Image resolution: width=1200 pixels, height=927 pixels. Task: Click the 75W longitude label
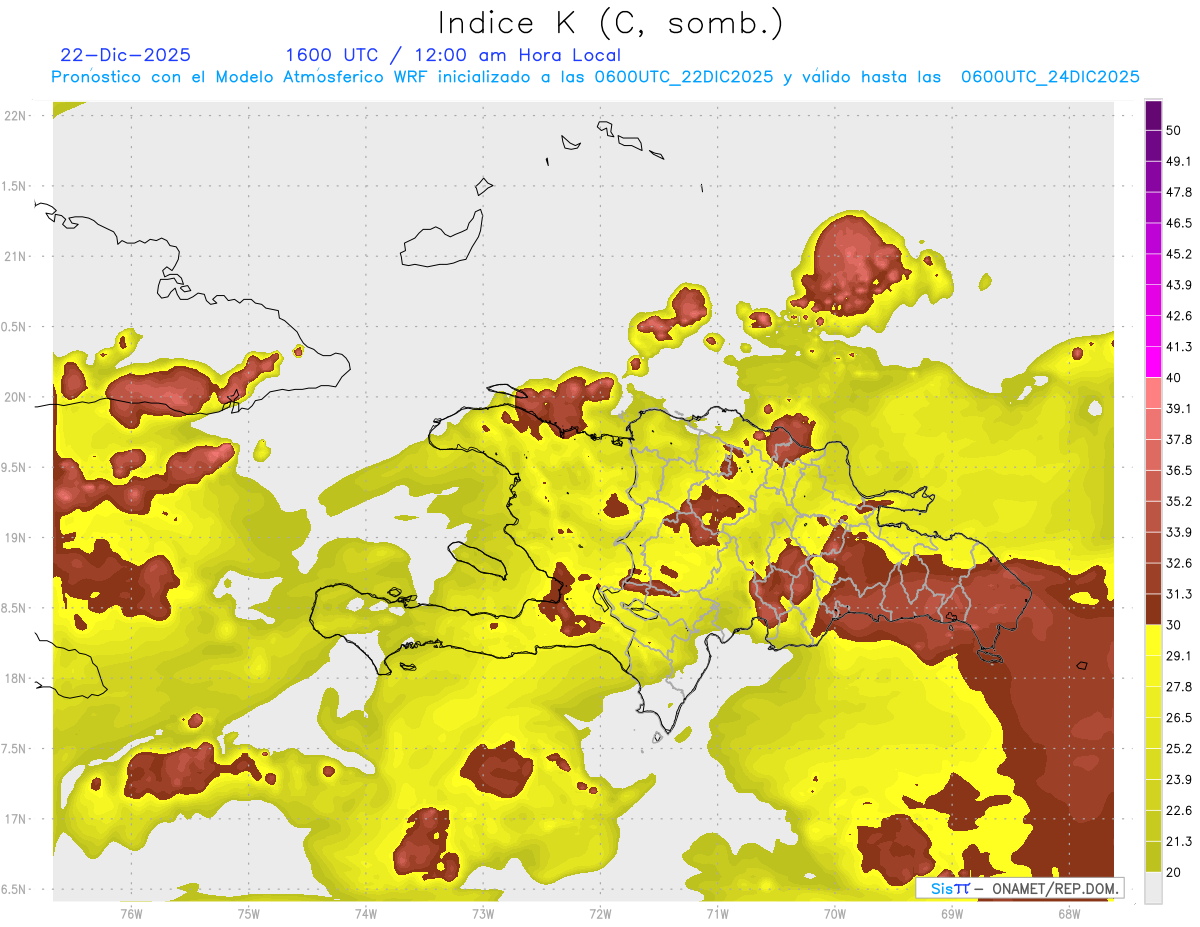coord(248,913)
